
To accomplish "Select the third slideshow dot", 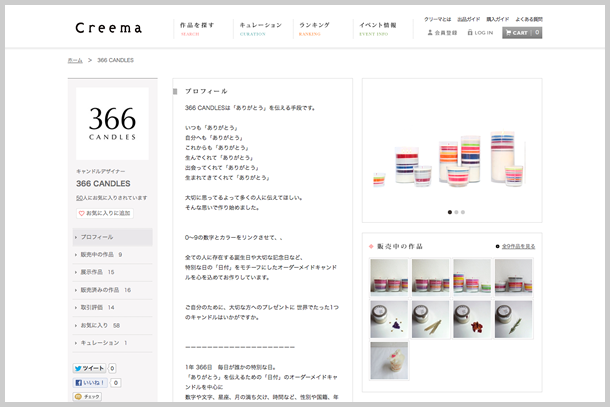I will pyautogui.click(x=463, y=212).
